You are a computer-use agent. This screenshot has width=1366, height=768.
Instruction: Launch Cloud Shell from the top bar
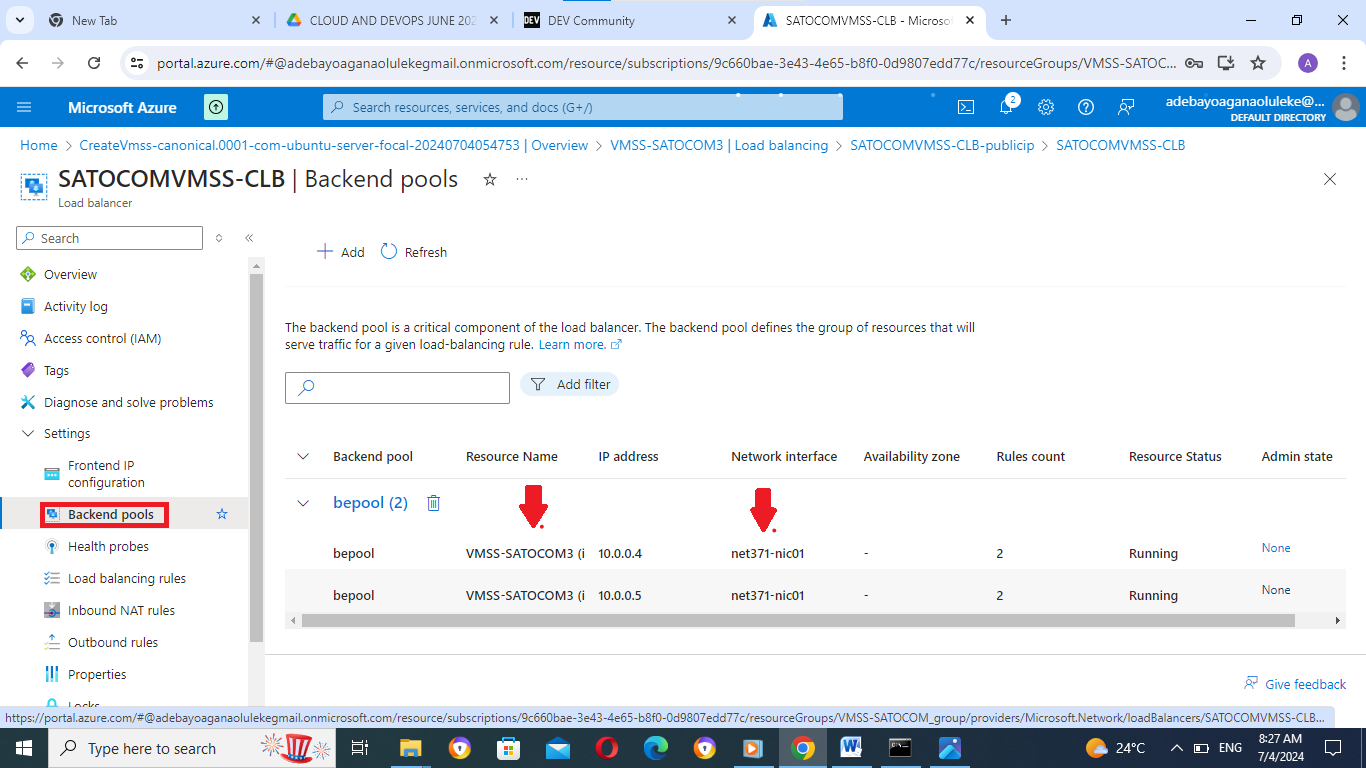click(x=966, y=107)
